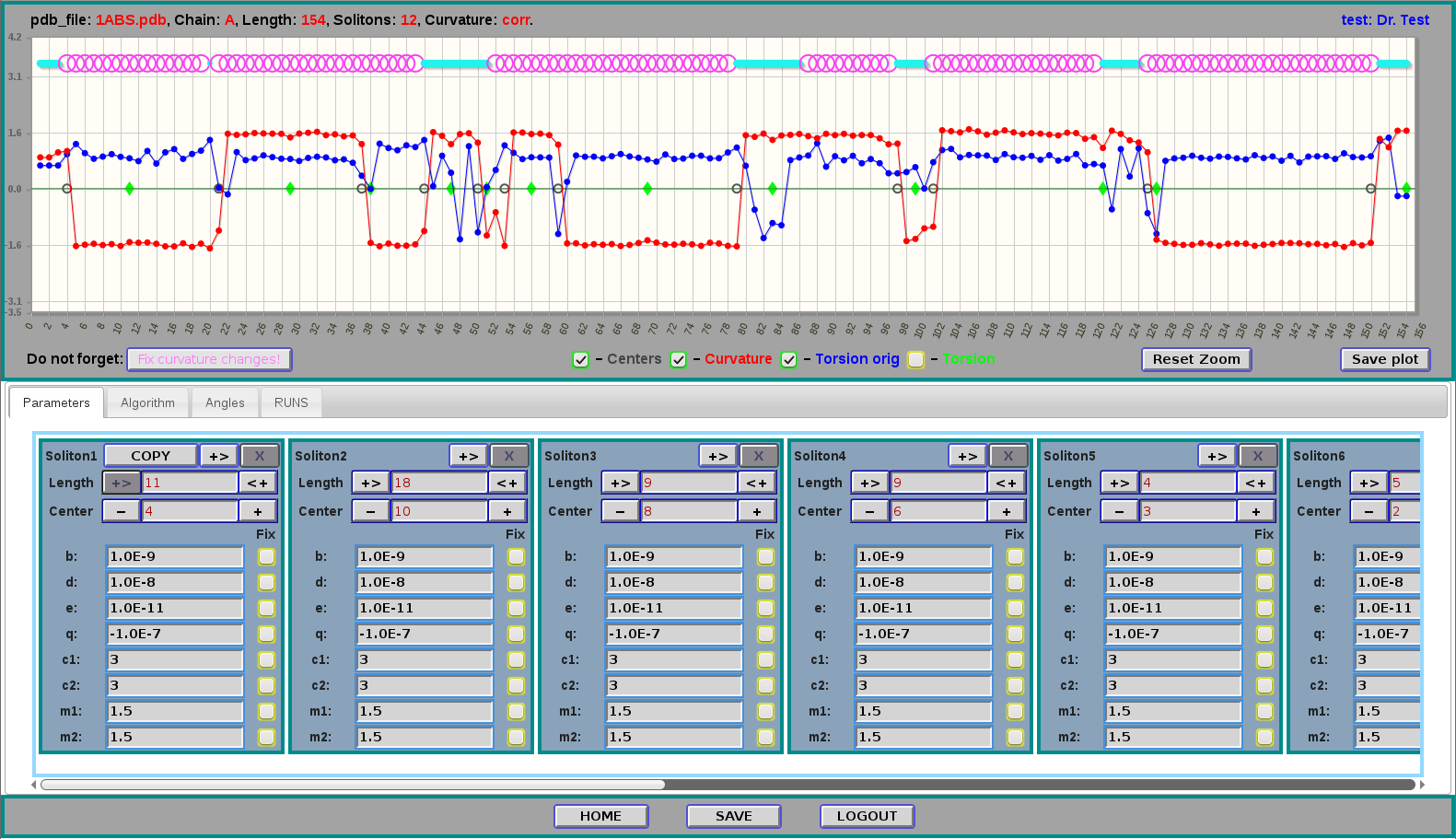Tick the Fix box for Soliton1 b

click(266, 556)
